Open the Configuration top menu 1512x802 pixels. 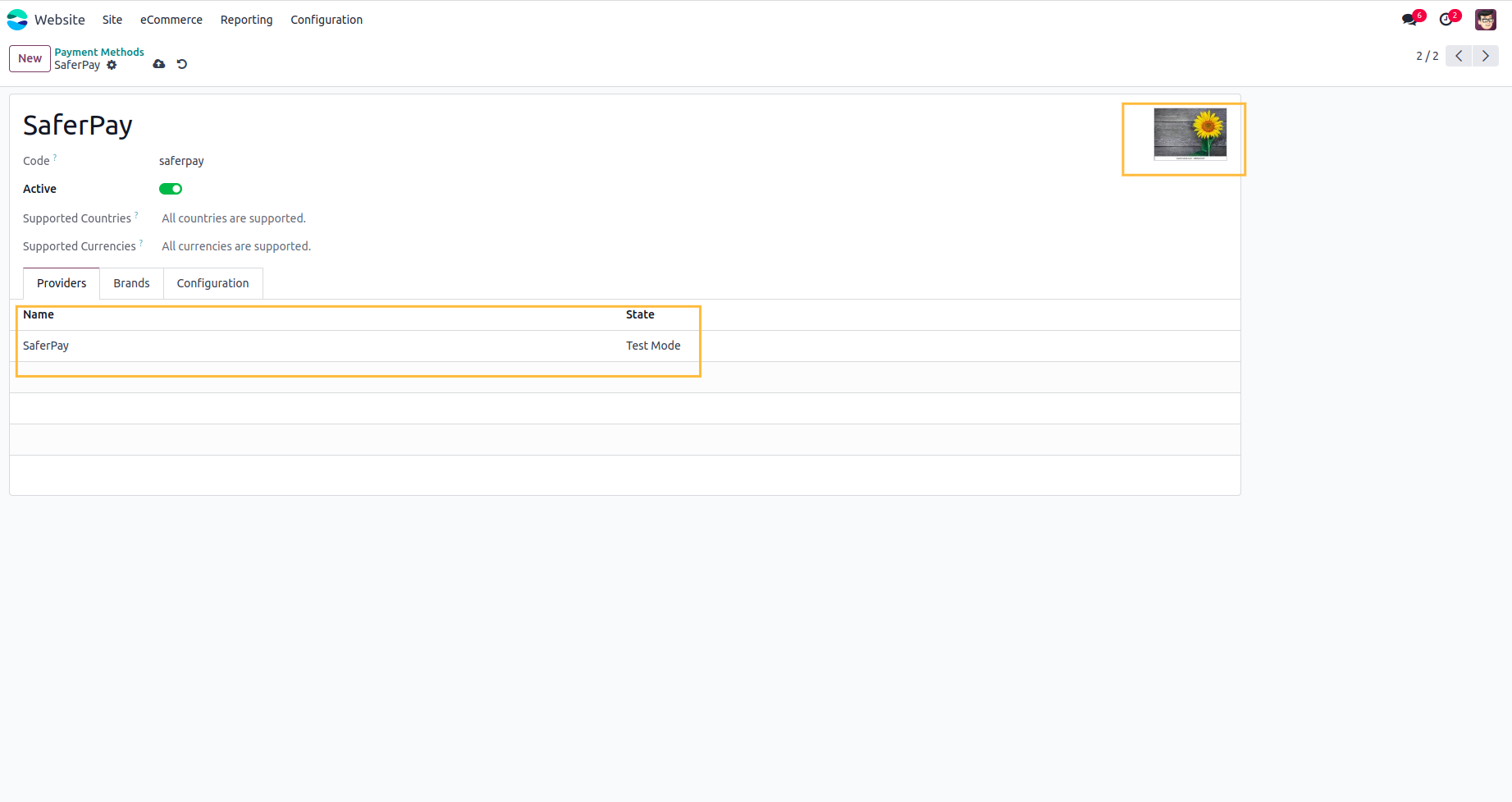click(x=327, y=20)
